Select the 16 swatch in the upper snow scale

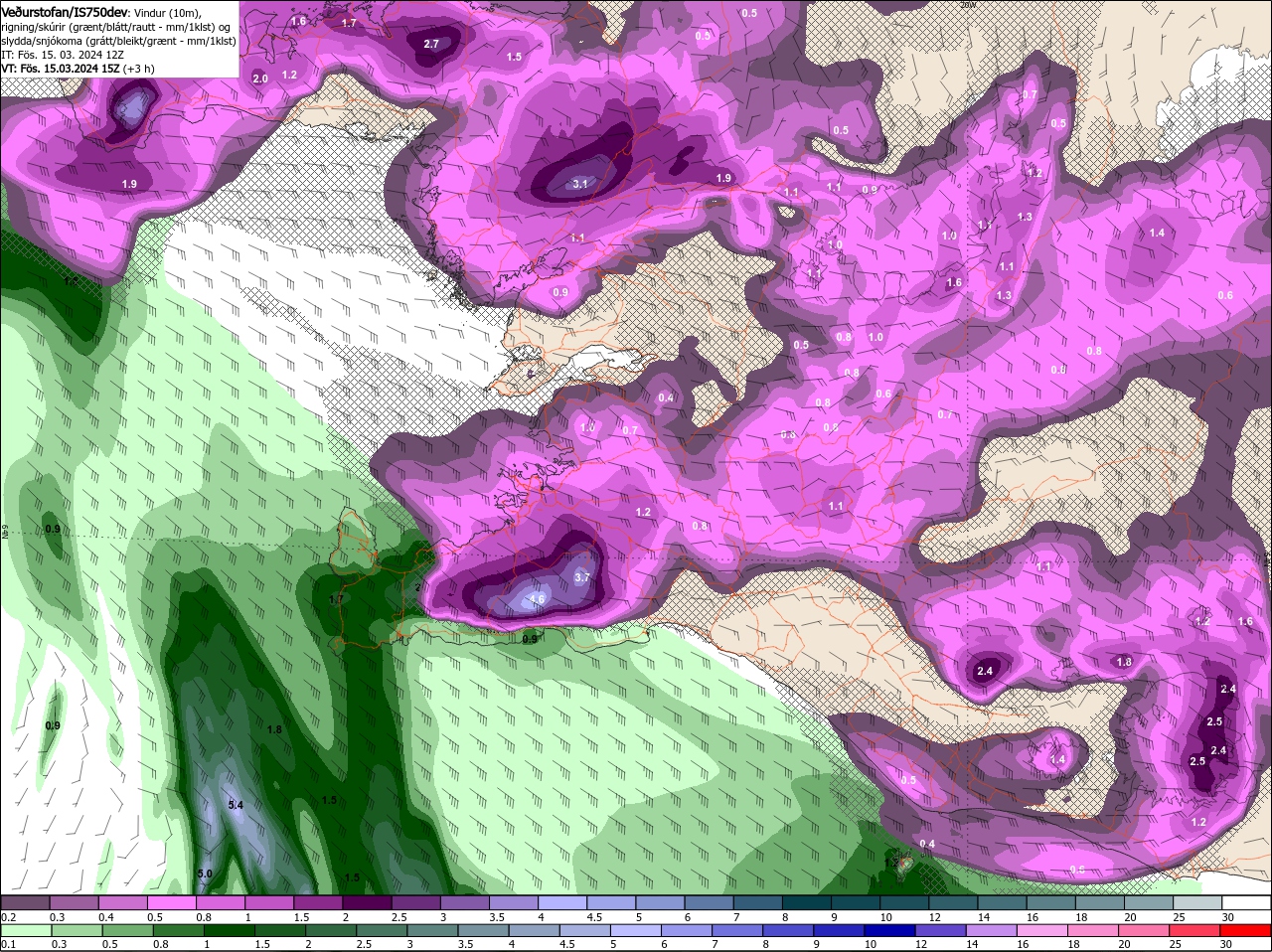(1050, 902)
